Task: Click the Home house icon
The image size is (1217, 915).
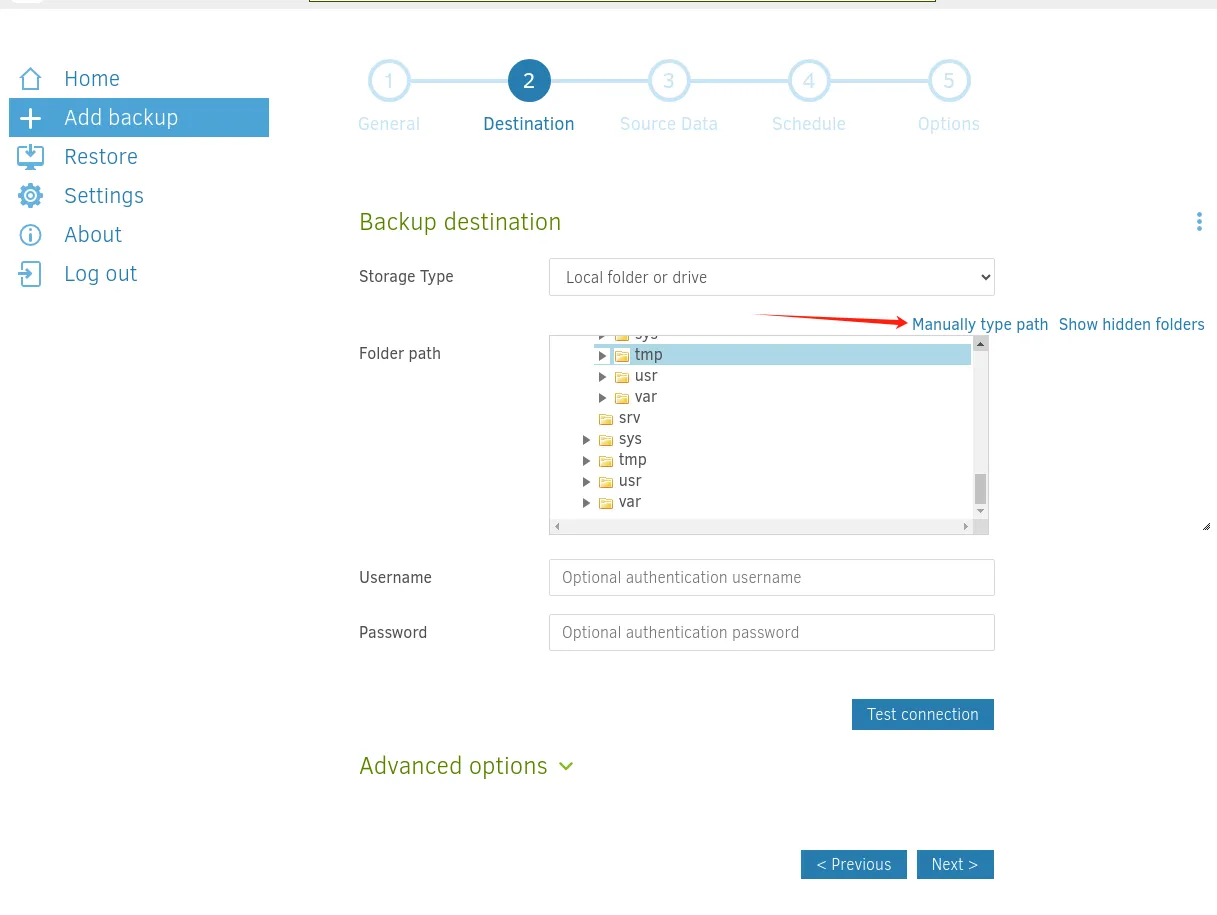Action: click(x=31, y=79)
